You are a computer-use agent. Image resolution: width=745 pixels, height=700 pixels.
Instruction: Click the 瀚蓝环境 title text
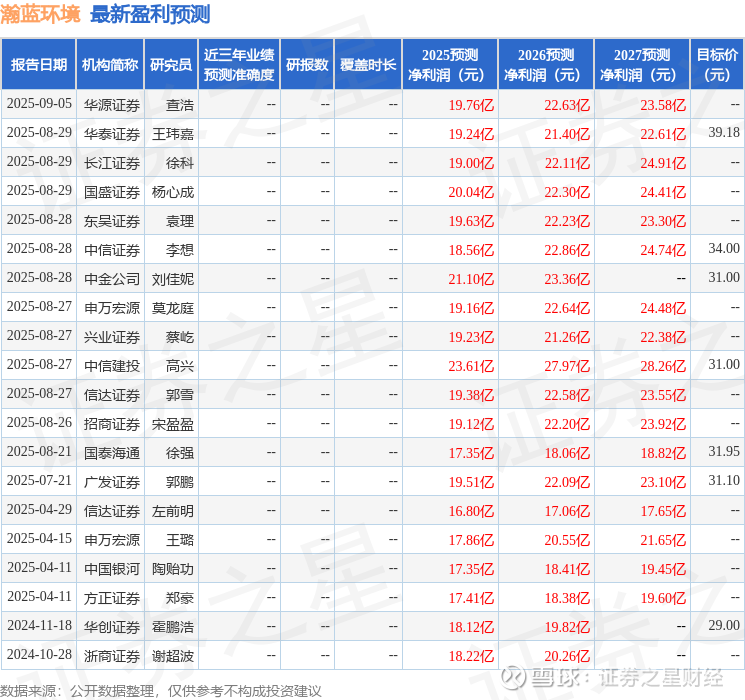(x=40, y=14)
